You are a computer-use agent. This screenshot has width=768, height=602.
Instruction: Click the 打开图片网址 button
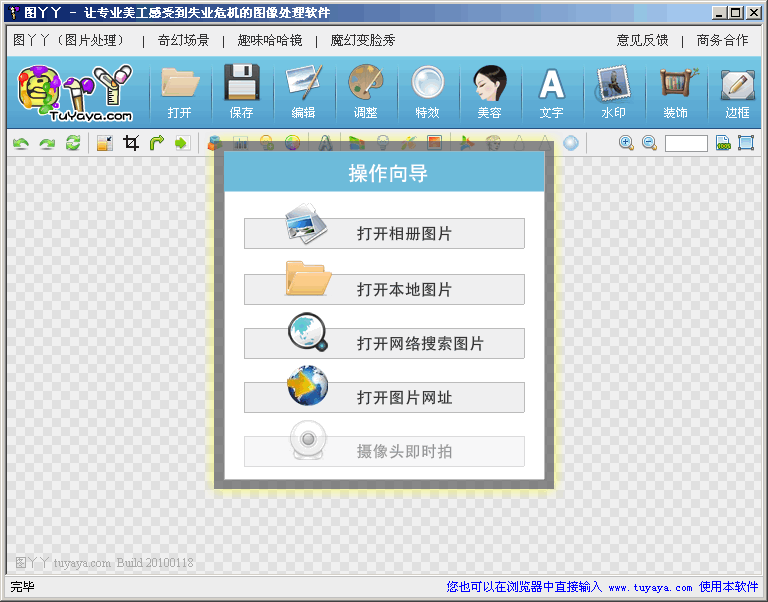pyautogui.click(x=384, y=397)
